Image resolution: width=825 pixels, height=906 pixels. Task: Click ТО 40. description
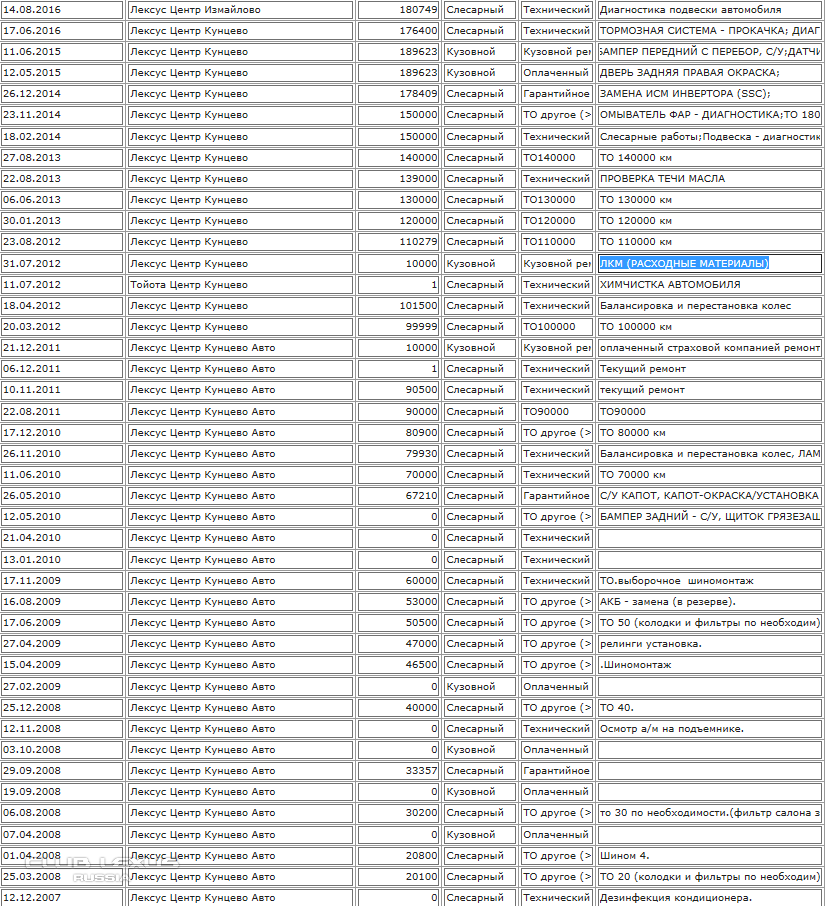tap(709, 707)
